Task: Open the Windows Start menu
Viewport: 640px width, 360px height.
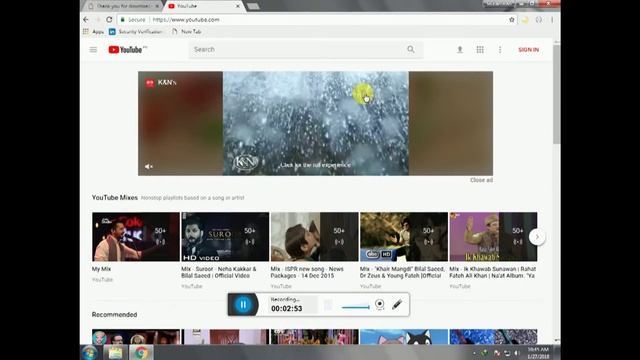Action: pos(89,352)
